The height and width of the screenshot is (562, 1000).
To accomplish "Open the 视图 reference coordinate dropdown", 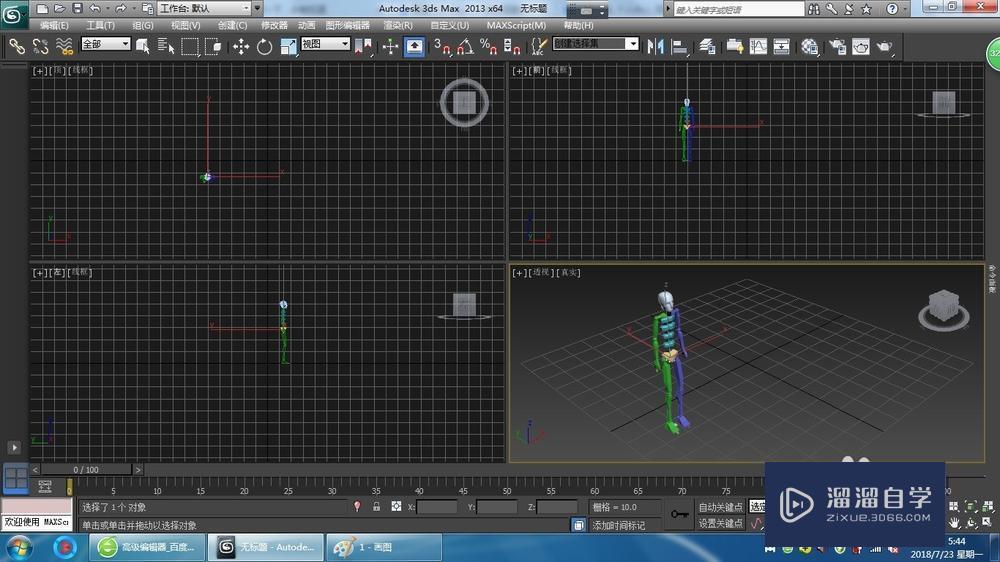I will pos(325,44).
